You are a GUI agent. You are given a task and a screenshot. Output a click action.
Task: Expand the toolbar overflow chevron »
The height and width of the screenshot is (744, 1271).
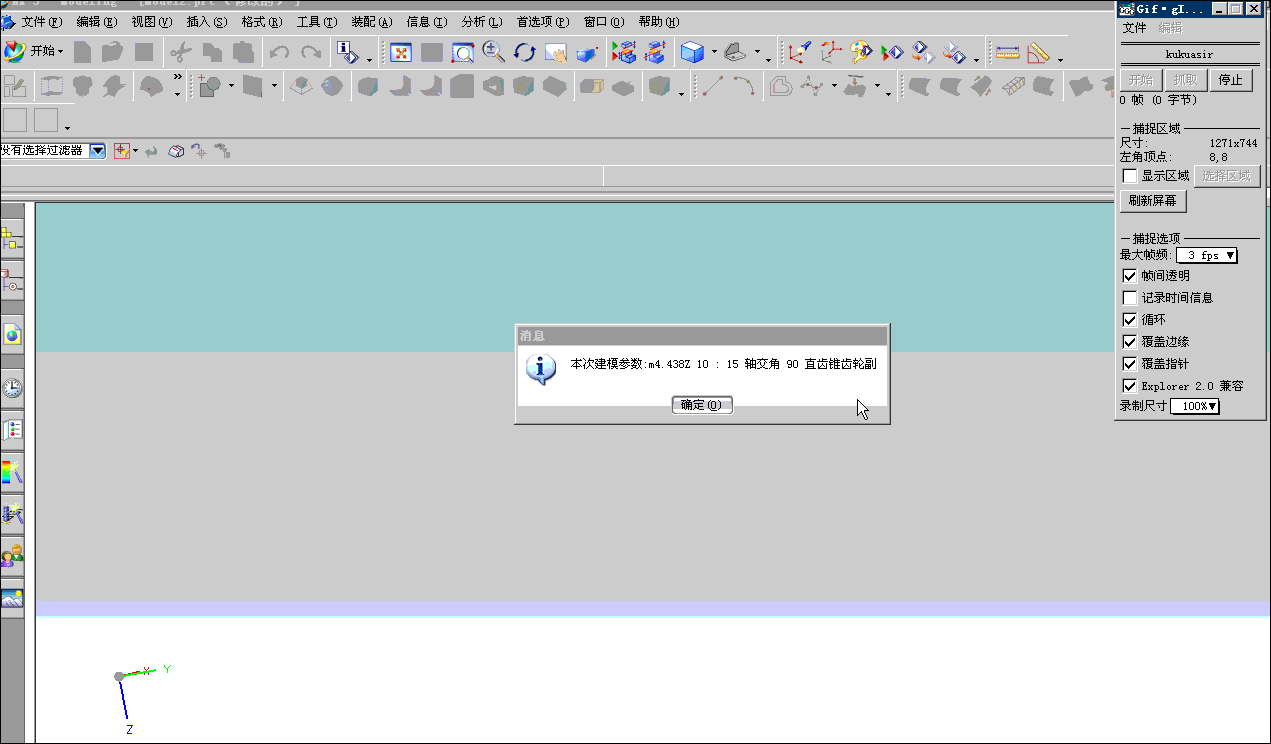[x=178, y=77]
